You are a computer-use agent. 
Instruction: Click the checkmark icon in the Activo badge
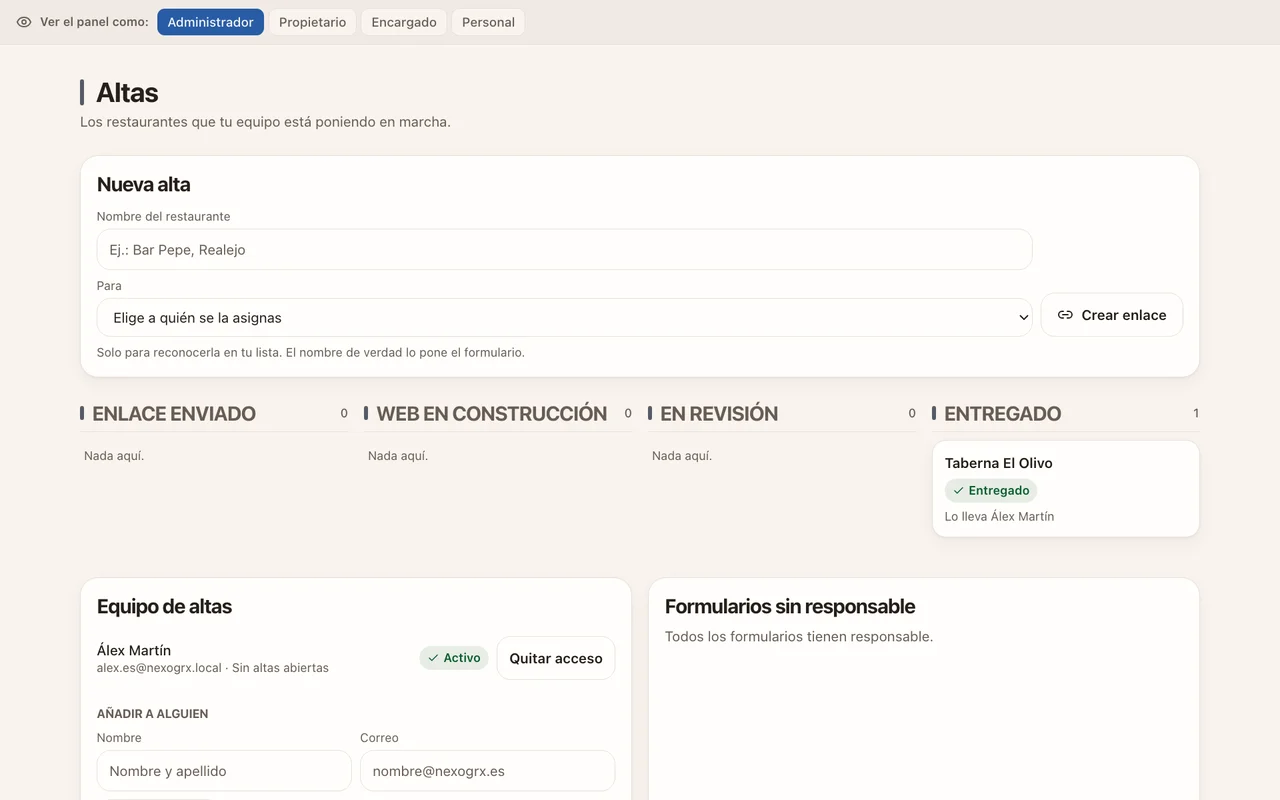pos(433,658)
